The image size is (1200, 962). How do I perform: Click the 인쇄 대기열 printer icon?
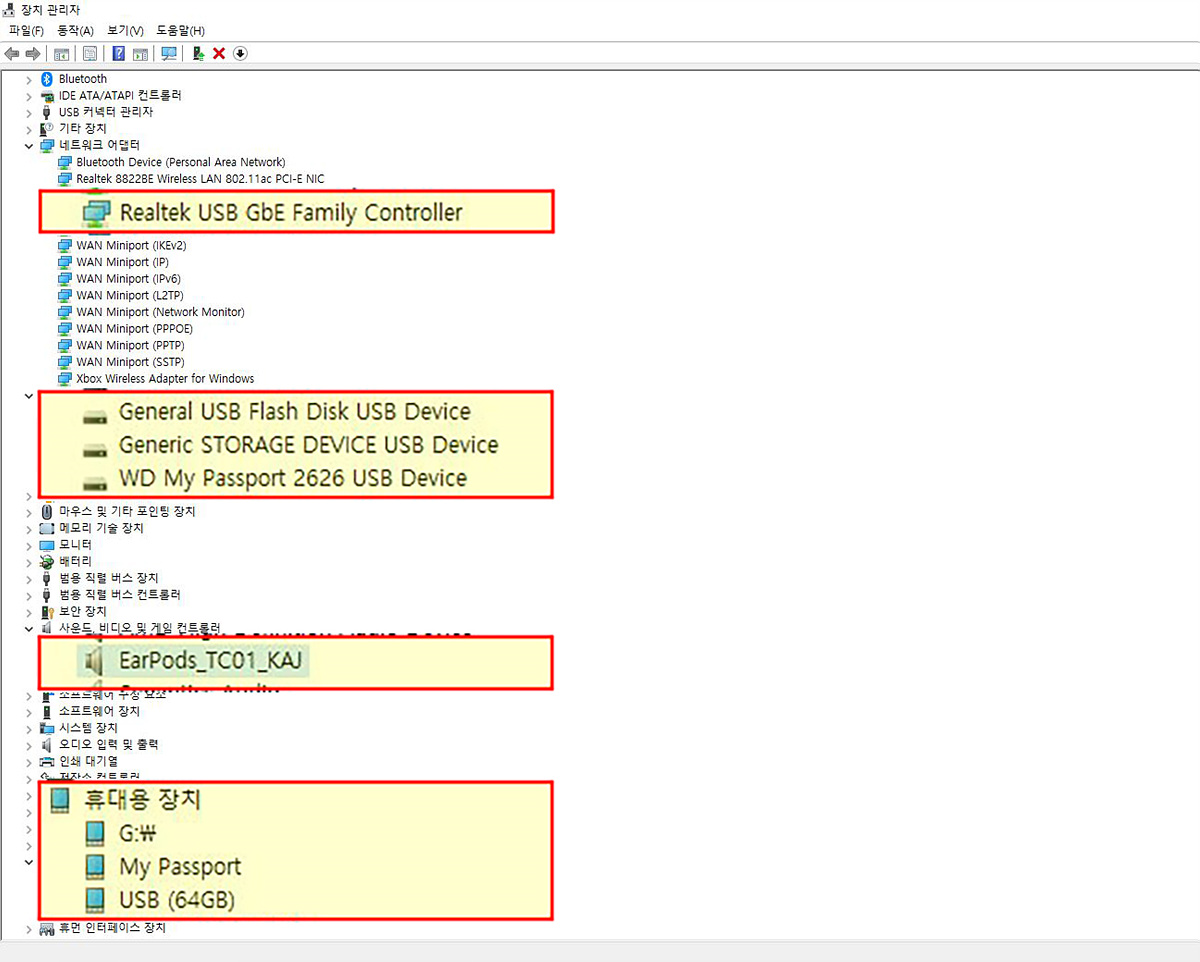[x=46, y=761]
